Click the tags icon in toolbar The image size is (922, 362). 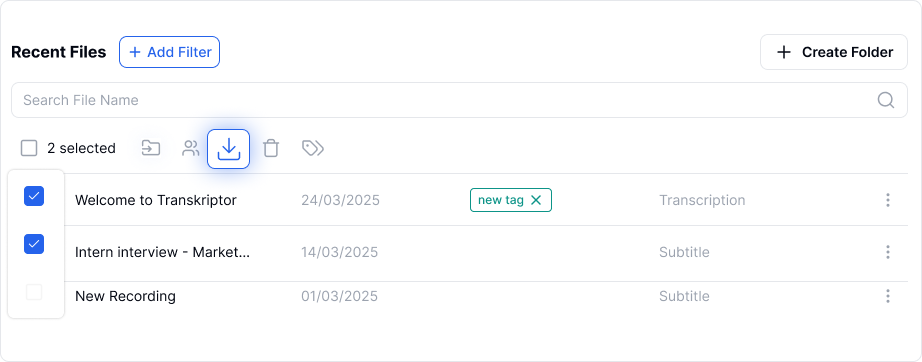click(x=313, y=148)
